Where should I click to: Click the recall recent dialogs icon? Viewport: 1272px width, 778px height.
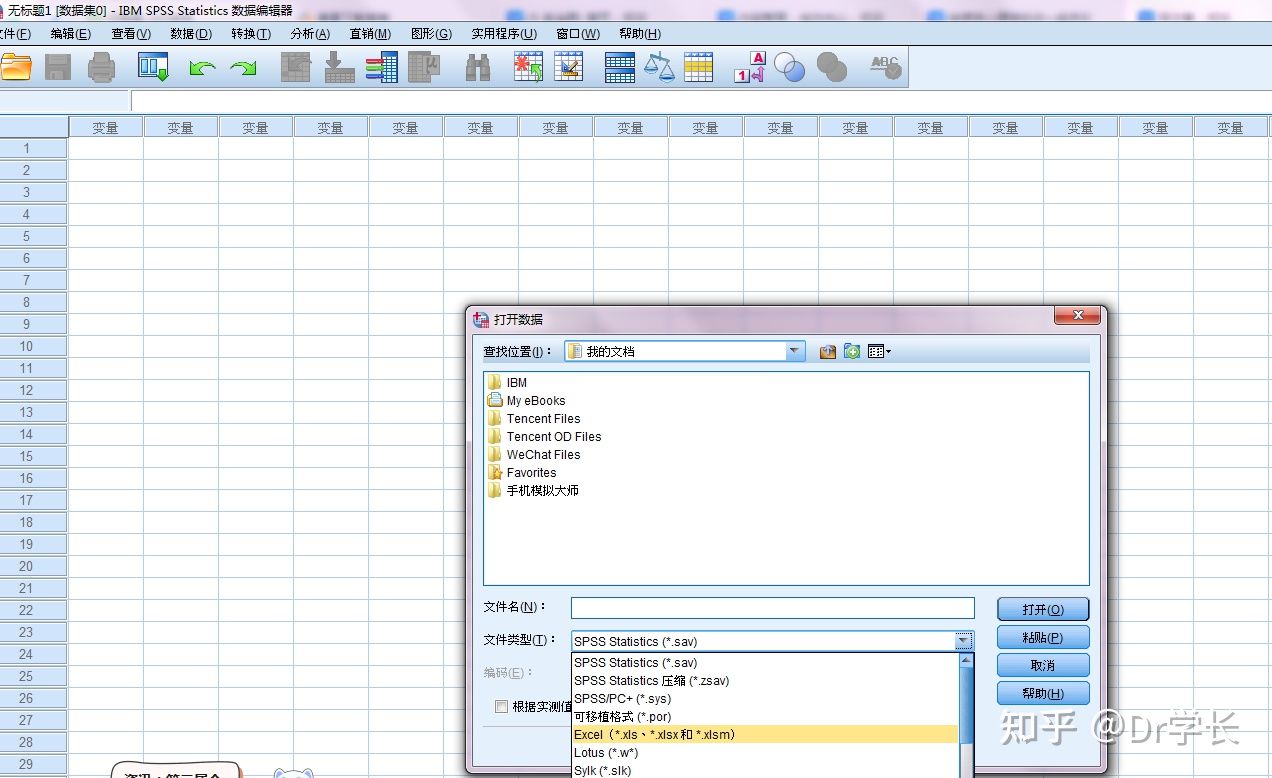pos(154,67)
